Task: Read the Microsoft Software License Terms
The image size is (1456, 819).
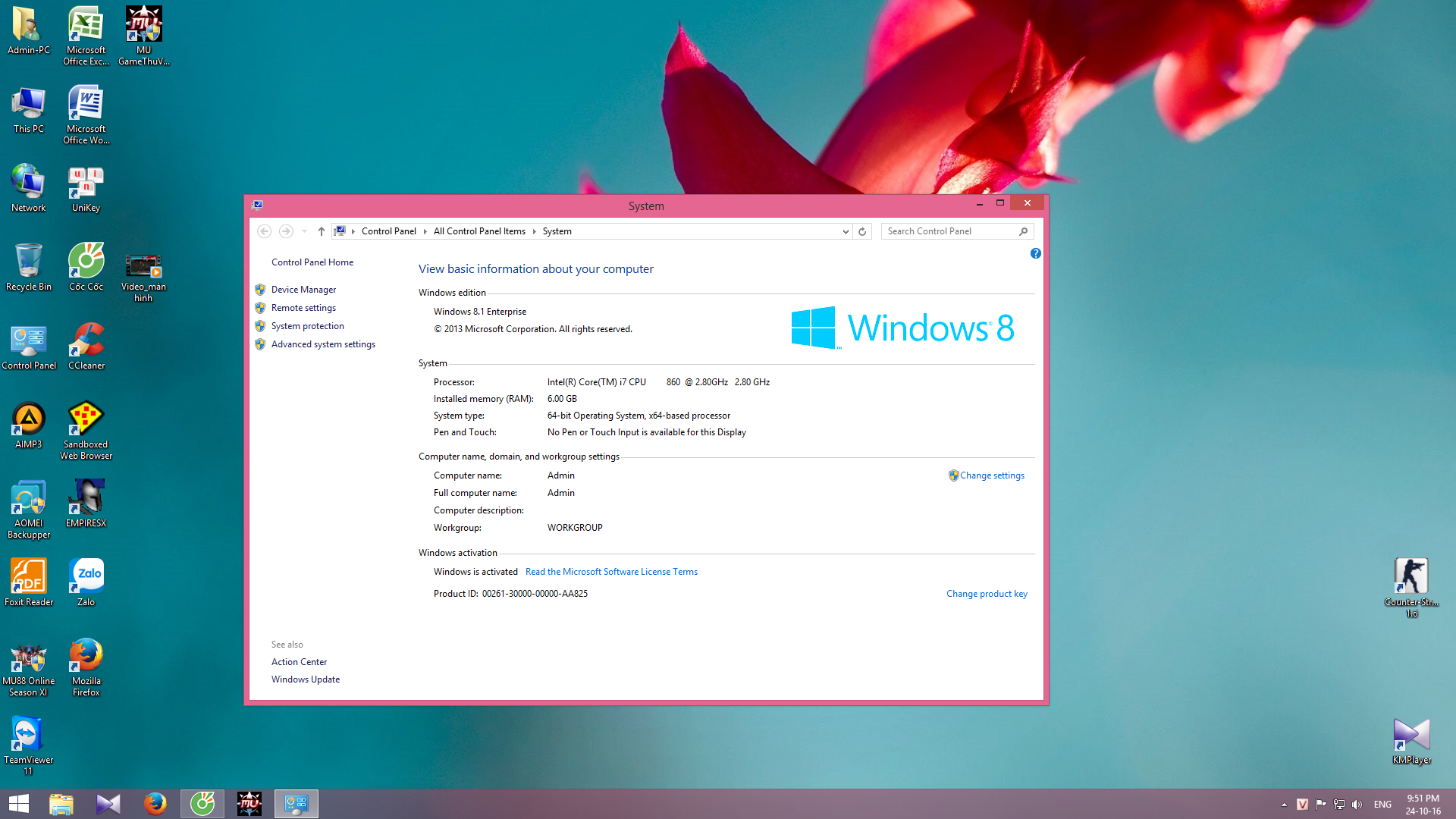Action: point(611,572)
